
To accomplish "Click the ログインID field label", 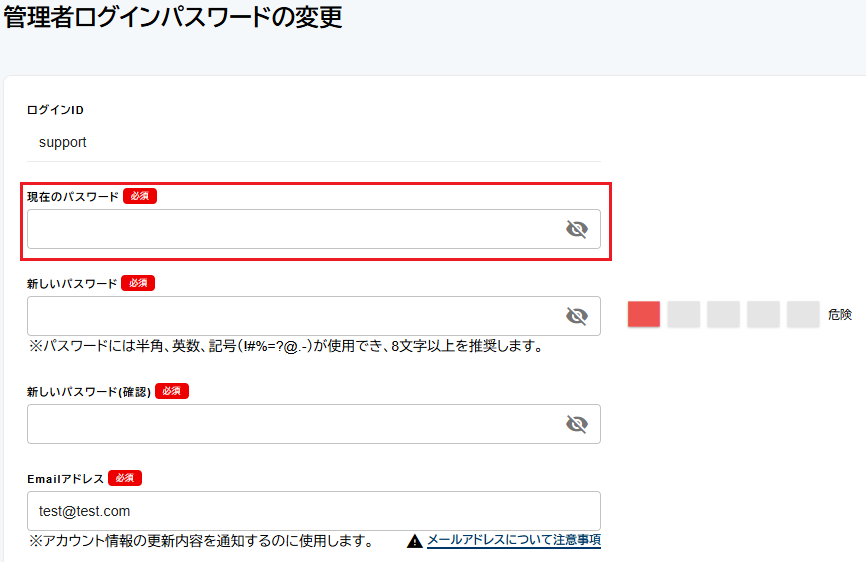I will click(55, 109).
